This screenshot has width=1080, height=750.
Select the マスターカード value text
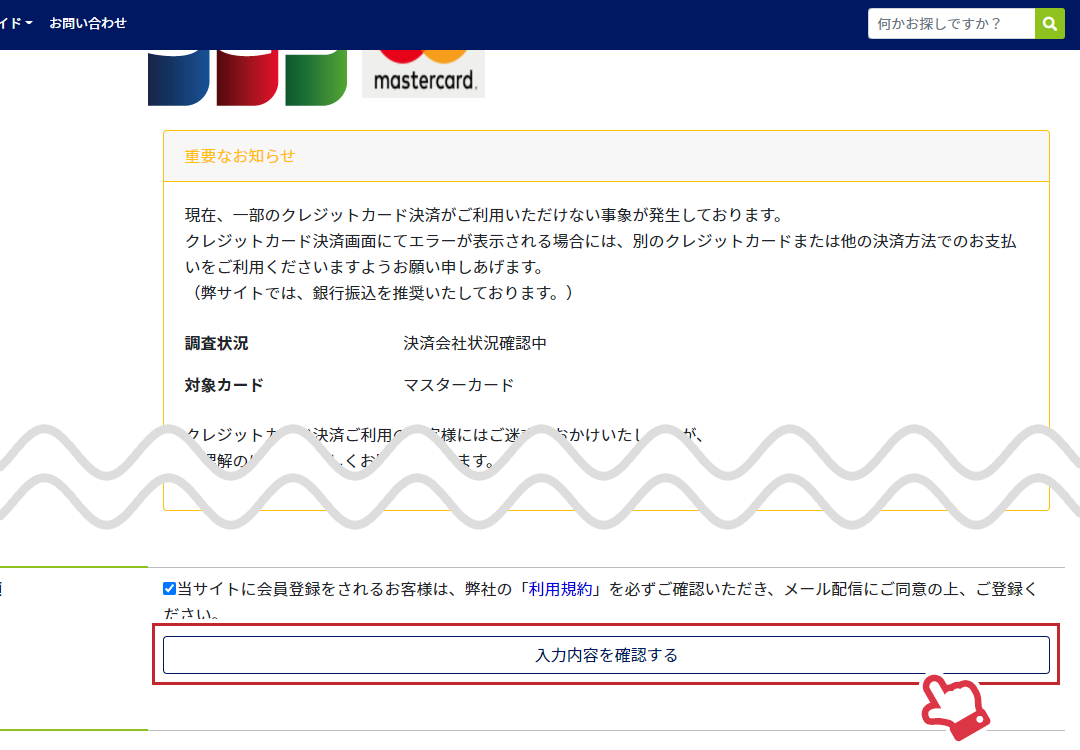tap(459, 385)
